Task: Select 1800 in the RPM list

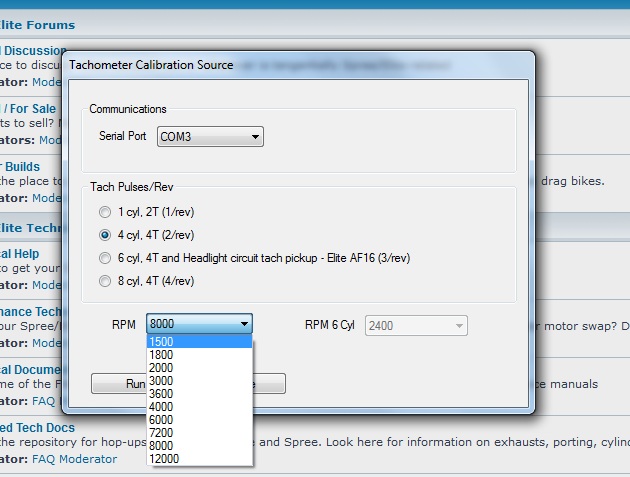Action: (x=199, y=355)
